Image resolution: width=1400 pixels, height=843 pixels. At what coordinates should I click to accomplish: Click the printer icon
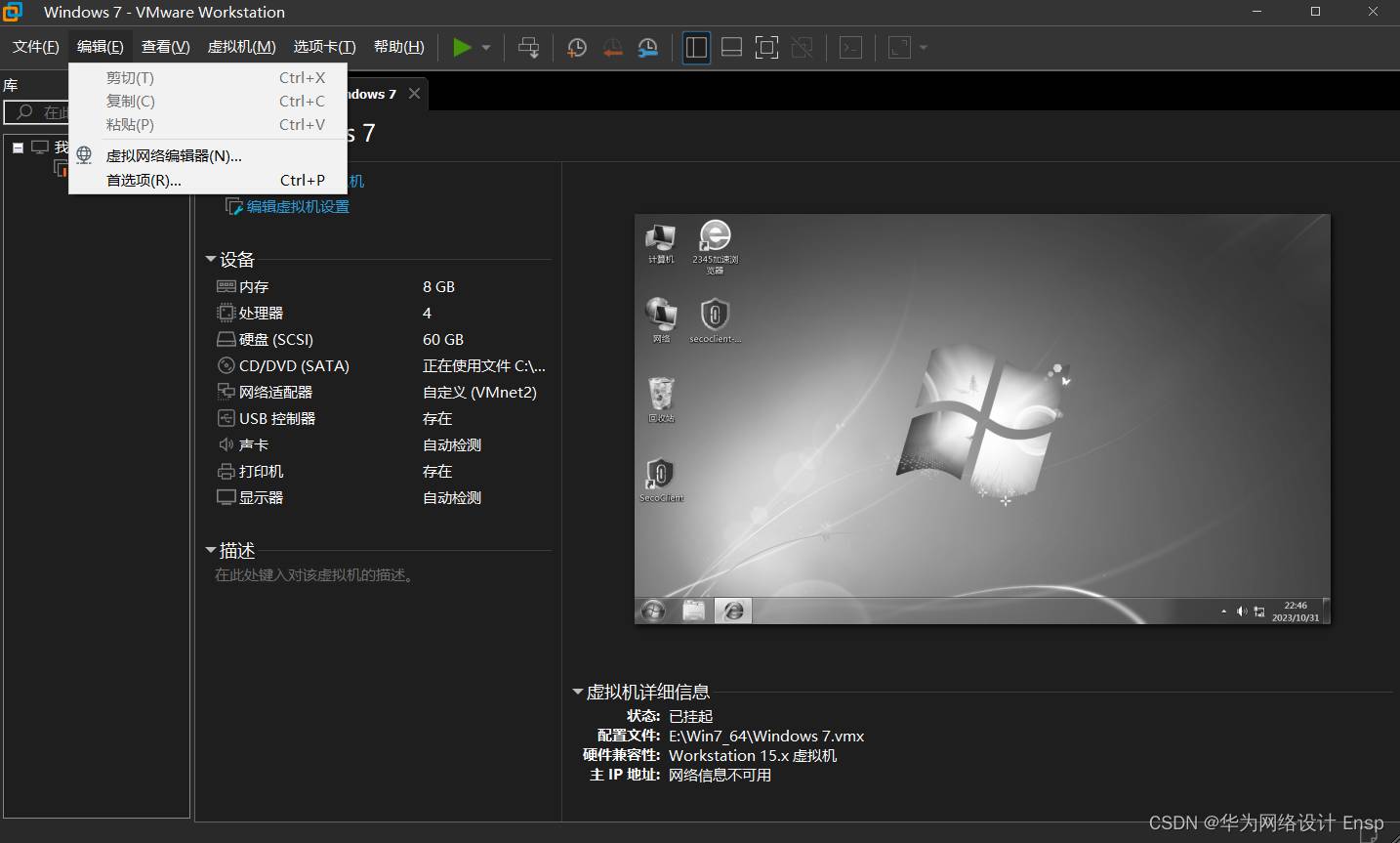[226, 472]
